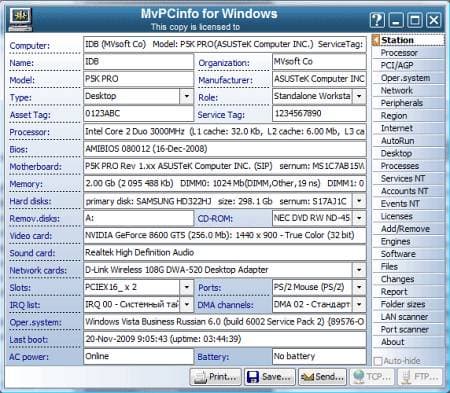The height and width of the screenshot is (393, 450).
Task: Open the Region section
Action: pyautogui.click(x=409, y=116)
